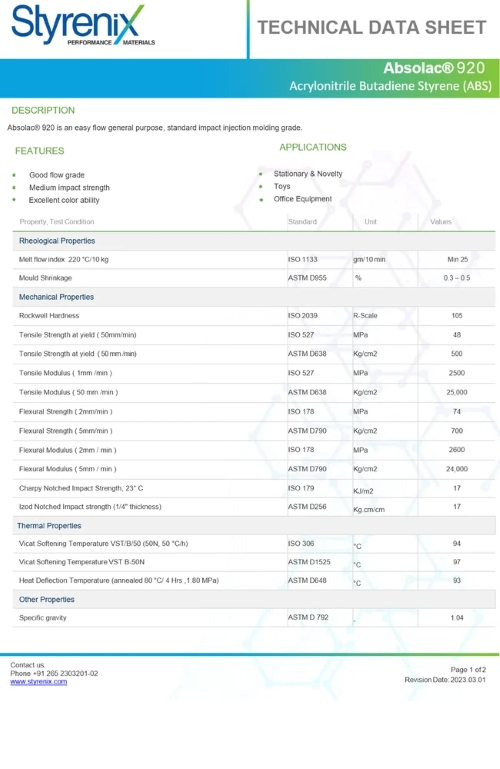This screenshot has width=500, height=769.
Task: Click the FEATURES heading
Action: tap(40, 151)
